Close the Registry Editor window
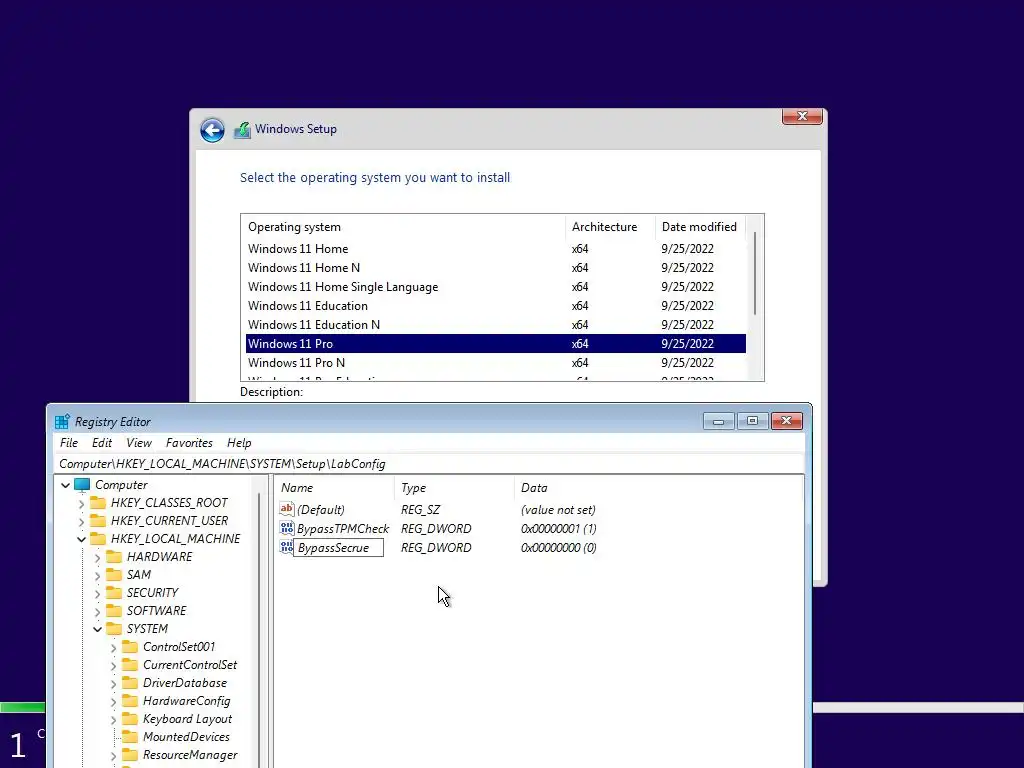This screenshot has width=1024, height=768. (x=786, y=421)
